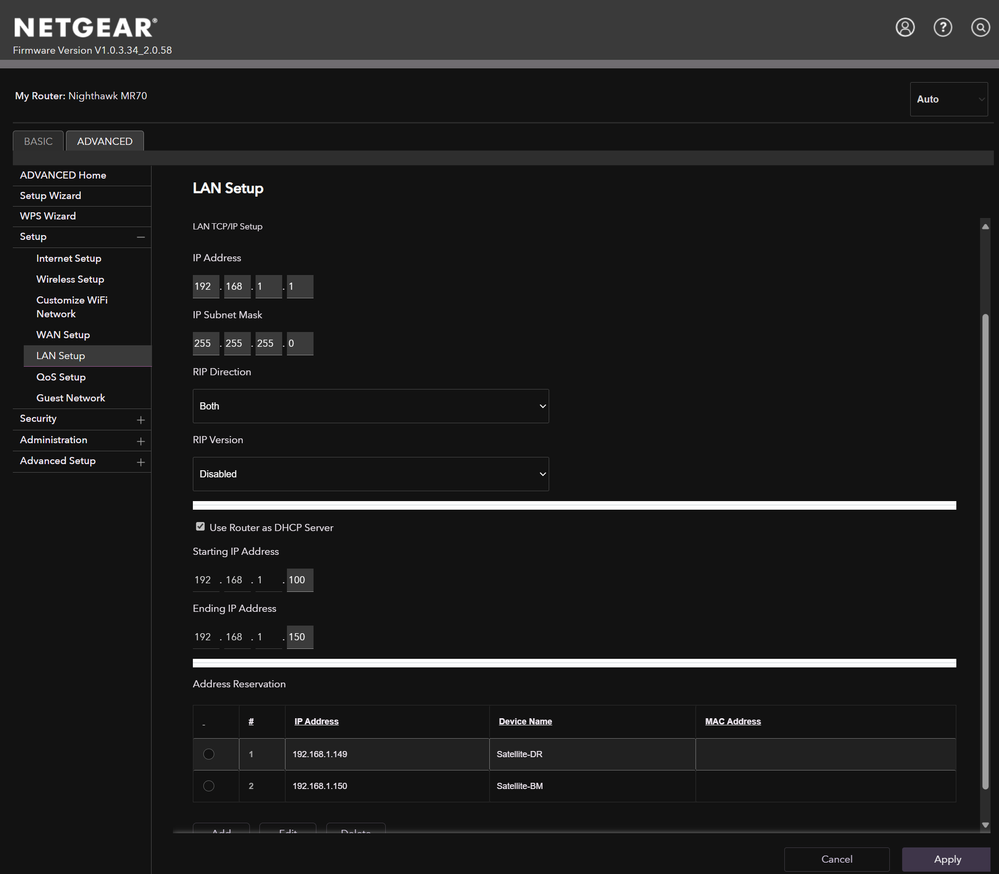Switch to the BASIC tab
The image size is (999, 874).
click(x=38, y=142)
